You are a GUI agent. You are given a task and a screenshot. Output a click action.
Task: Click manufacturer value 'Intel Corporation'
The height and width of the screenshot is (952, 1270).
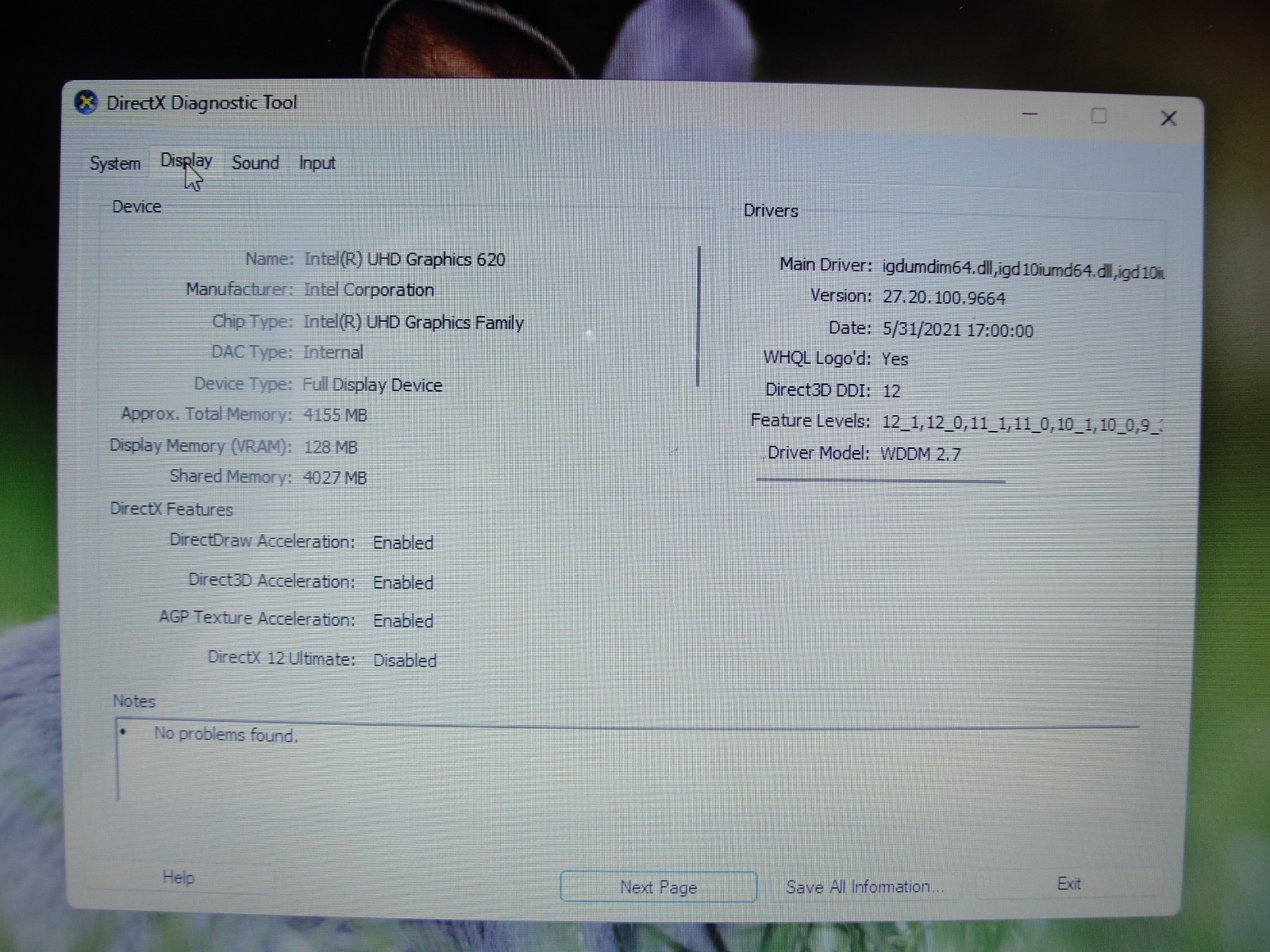click(369, 290)
